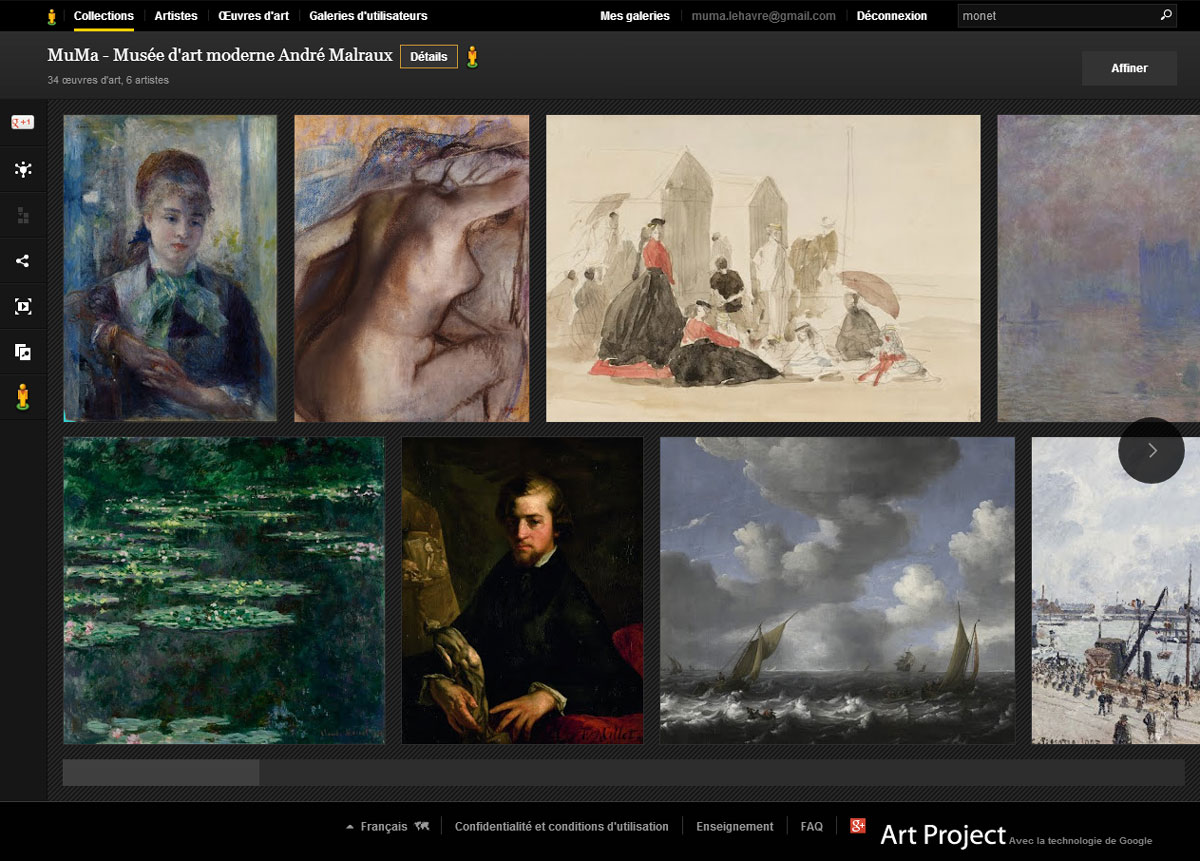Open the dark portrait of seated man
This screenshot has width=1200, height=861.
tap(523, 590)
